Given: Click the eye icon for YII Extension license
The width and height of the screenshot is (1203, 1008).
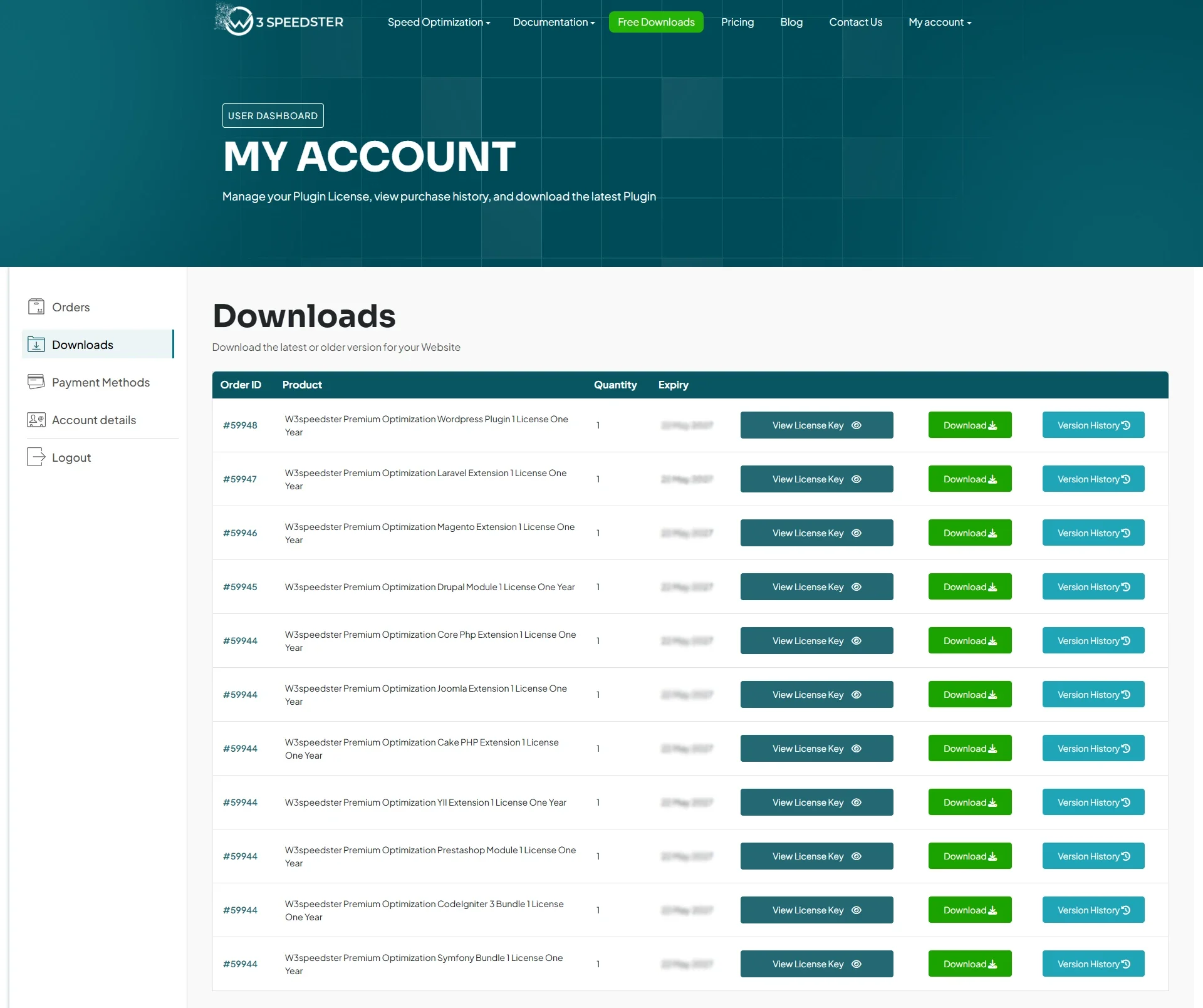Looking at the screenshot, I should click(x=857, y=802).
